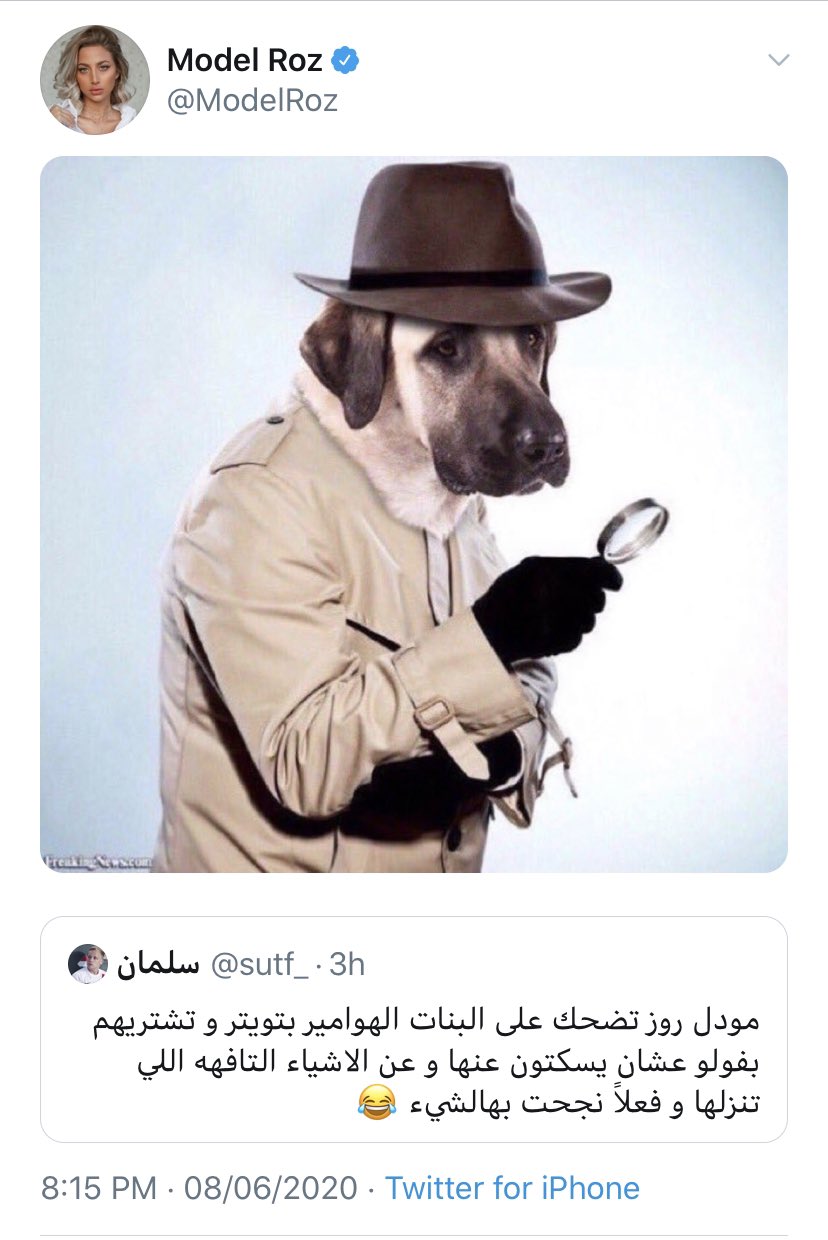Viewport: 828px width, 1240px height.
Task: Expand the tweet options chevron
Action: pyautogui.click(x=778, y=60)
